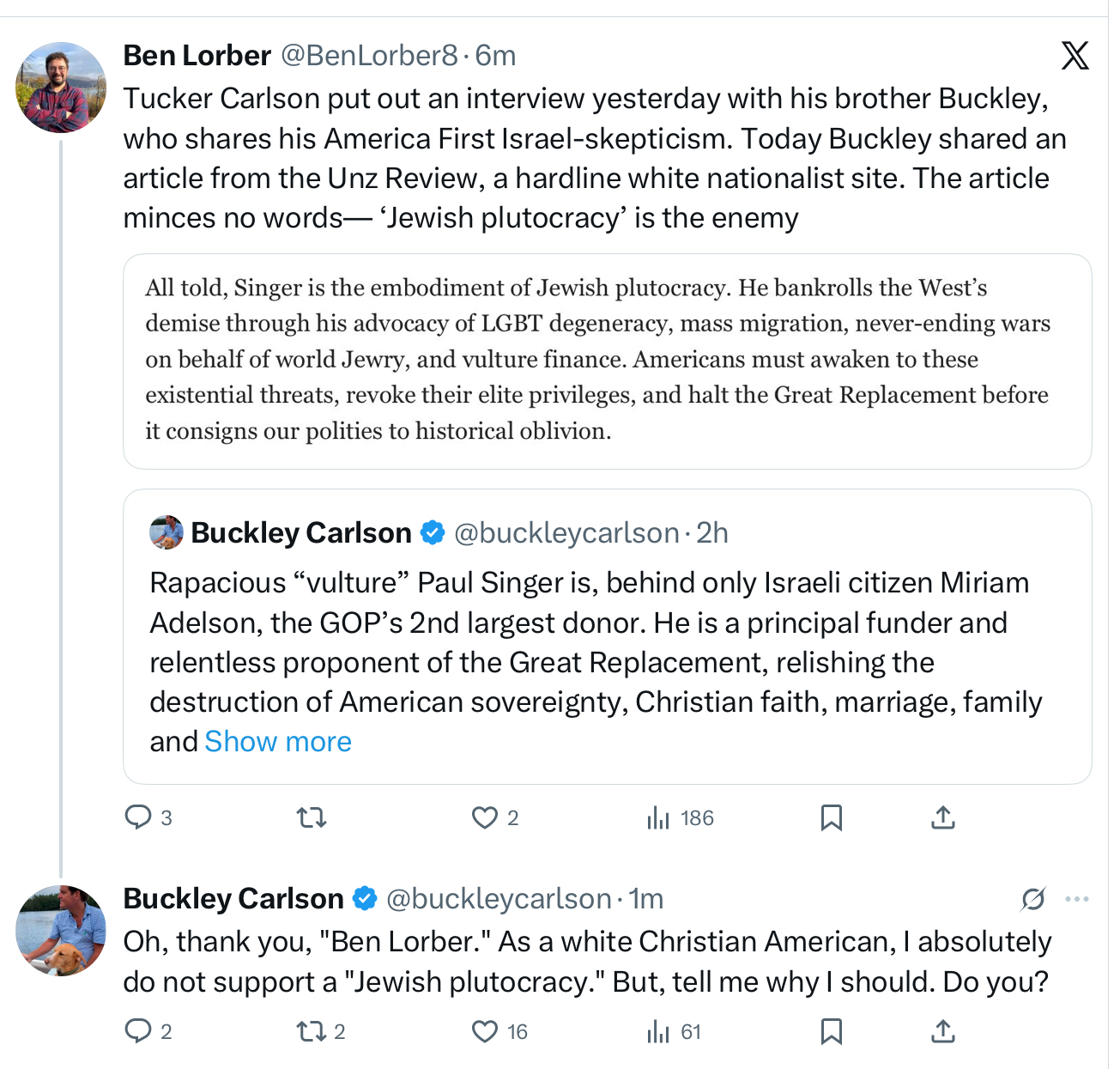Open Ben Lorber's profile picture

tap(61, 88)
